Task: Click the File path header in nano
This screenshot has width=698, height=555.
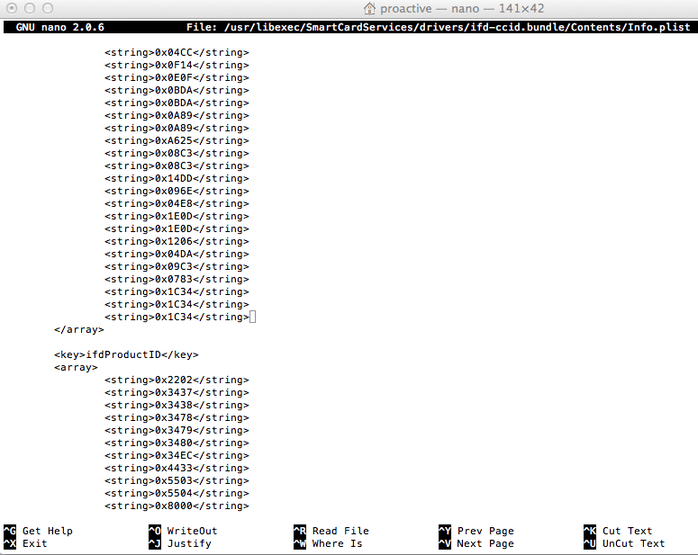Action: click(438, 27)
